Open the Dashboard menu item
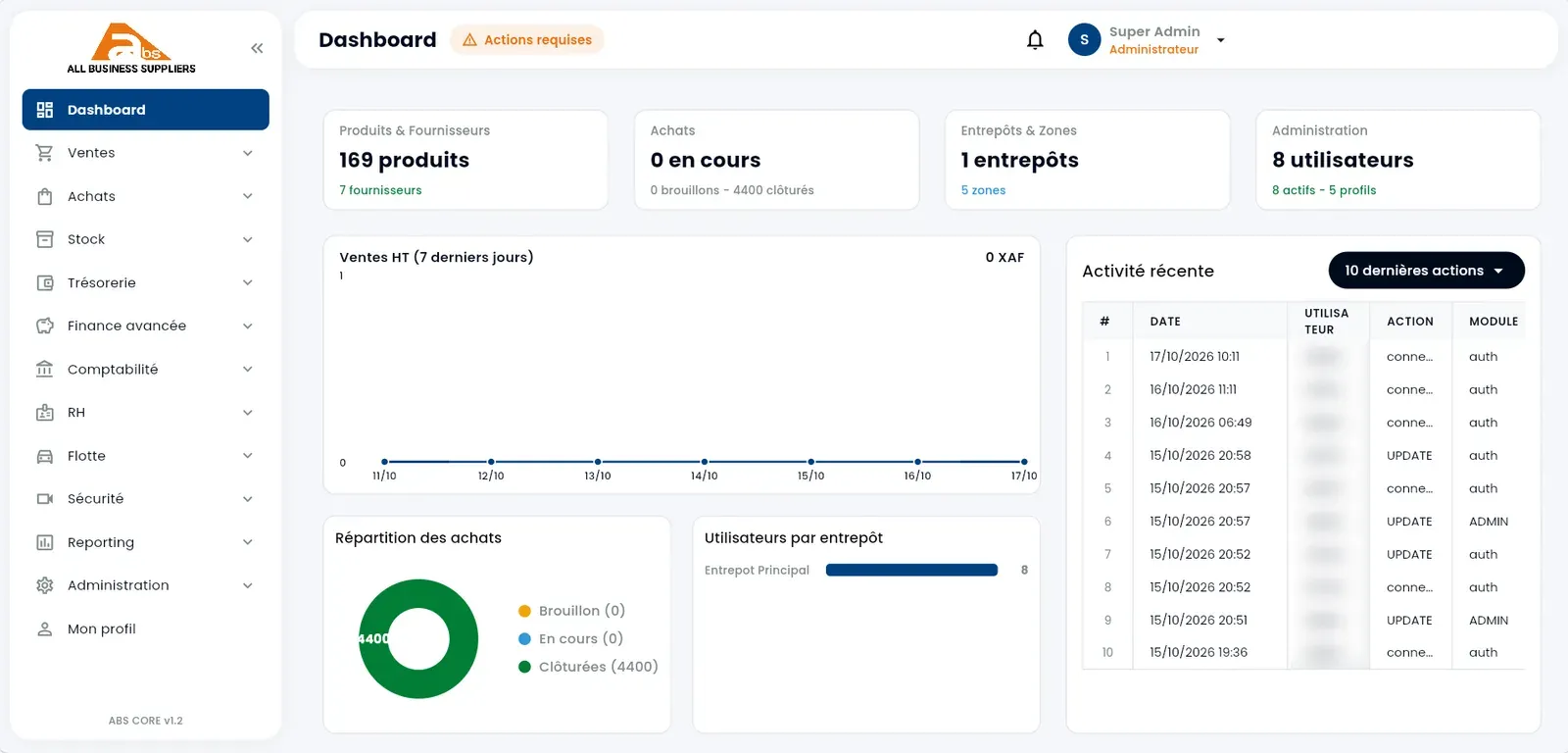 tap(146, 110)
